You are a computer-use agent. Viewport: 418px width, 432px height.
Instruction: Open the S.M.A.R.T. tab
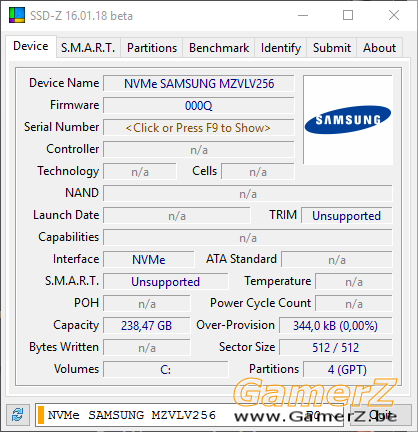(88, 48)
